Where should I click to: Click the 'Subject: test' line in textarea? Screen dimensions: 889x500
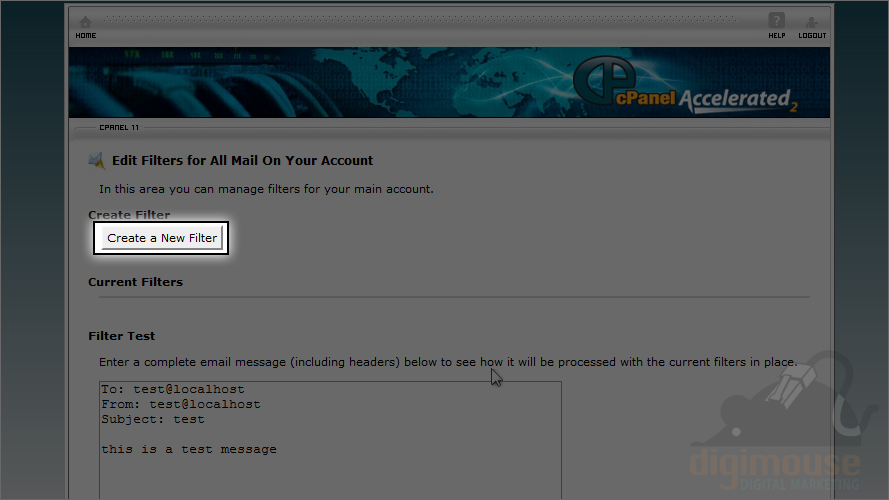[153, 420]
